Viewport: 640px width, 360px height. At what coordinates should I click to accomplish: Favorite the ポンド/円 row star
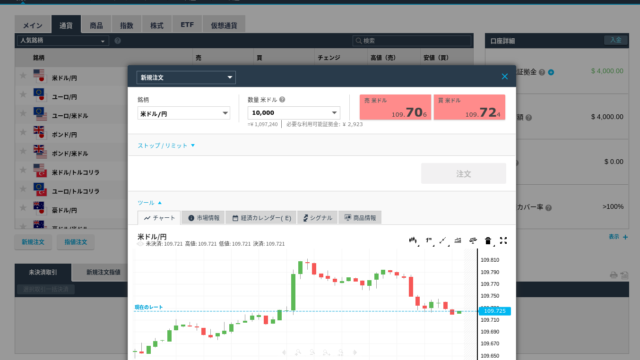[23, 132]
